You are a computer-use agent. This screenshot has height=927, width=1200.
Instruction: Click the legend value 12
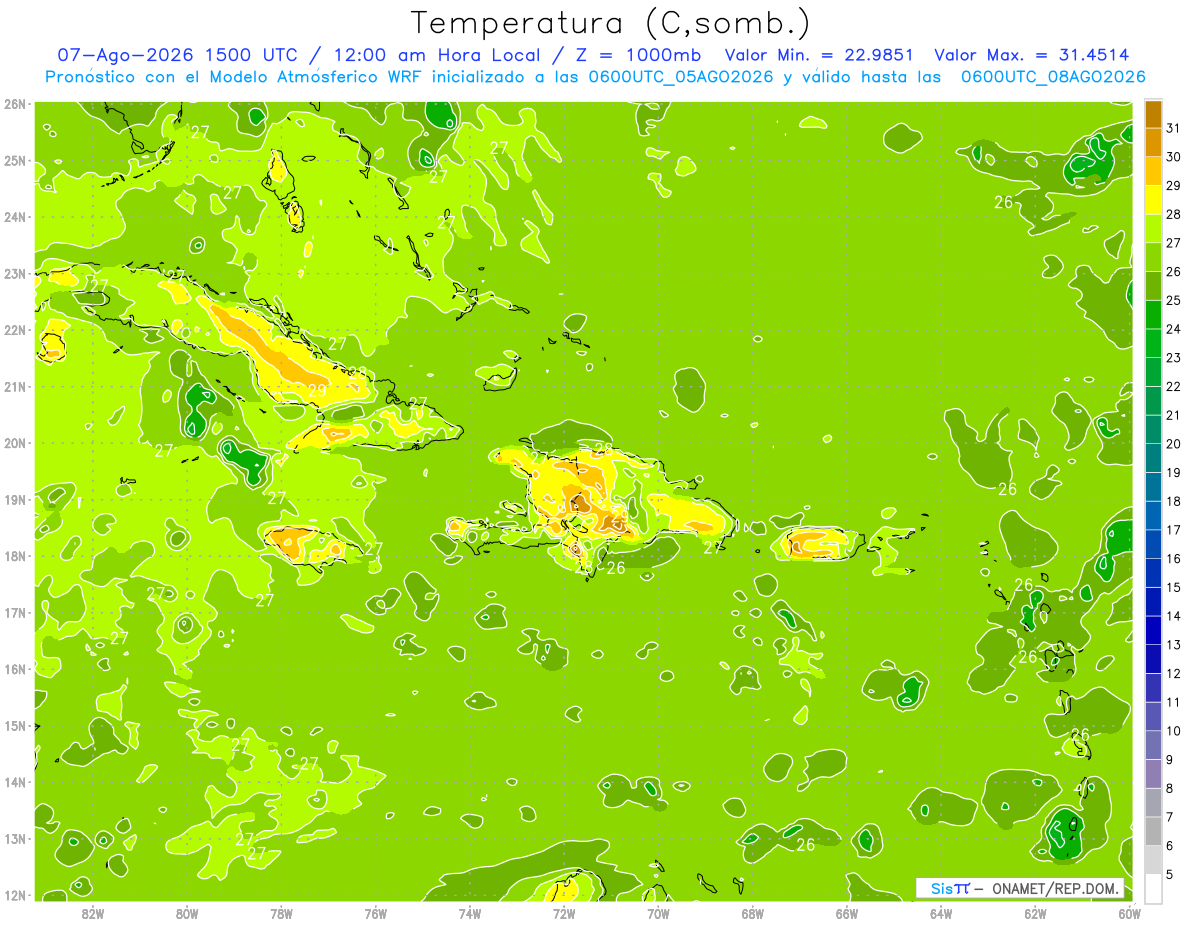pyautogui.click(x=1174, y=673)
